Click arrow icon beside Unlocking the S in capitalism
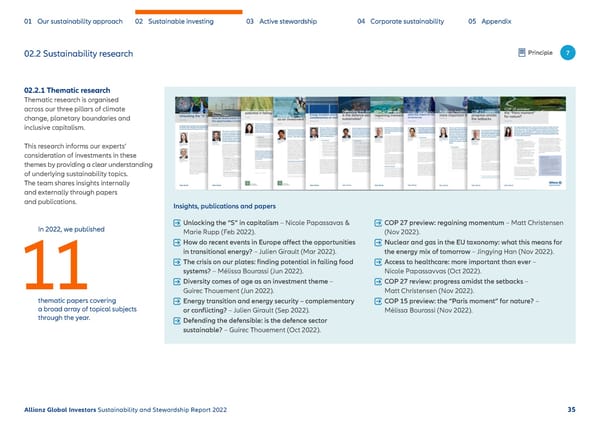The image size is (600, 424). [177, 223]
